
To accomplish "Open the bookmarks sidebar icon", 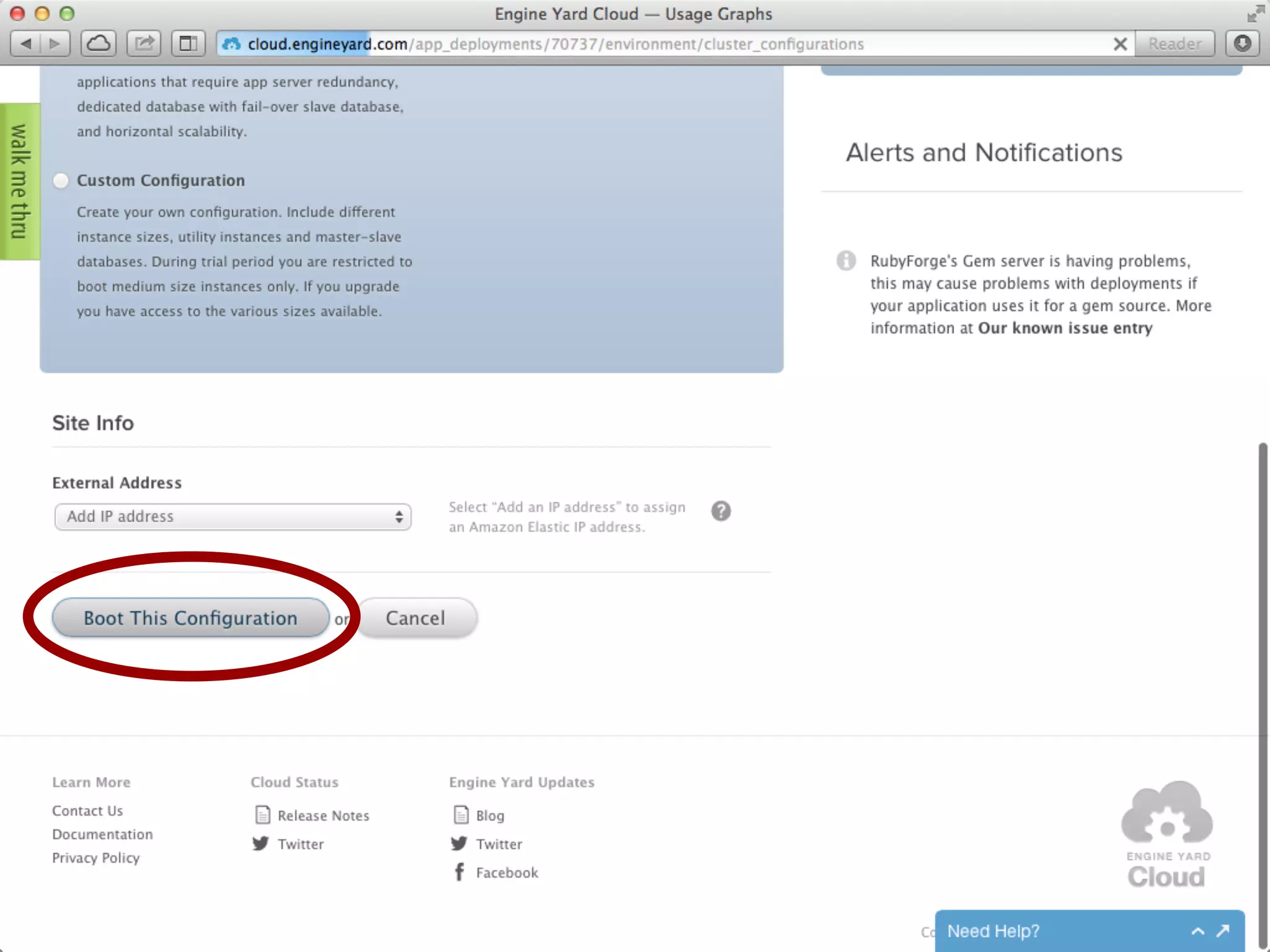I will pos(188,43).
